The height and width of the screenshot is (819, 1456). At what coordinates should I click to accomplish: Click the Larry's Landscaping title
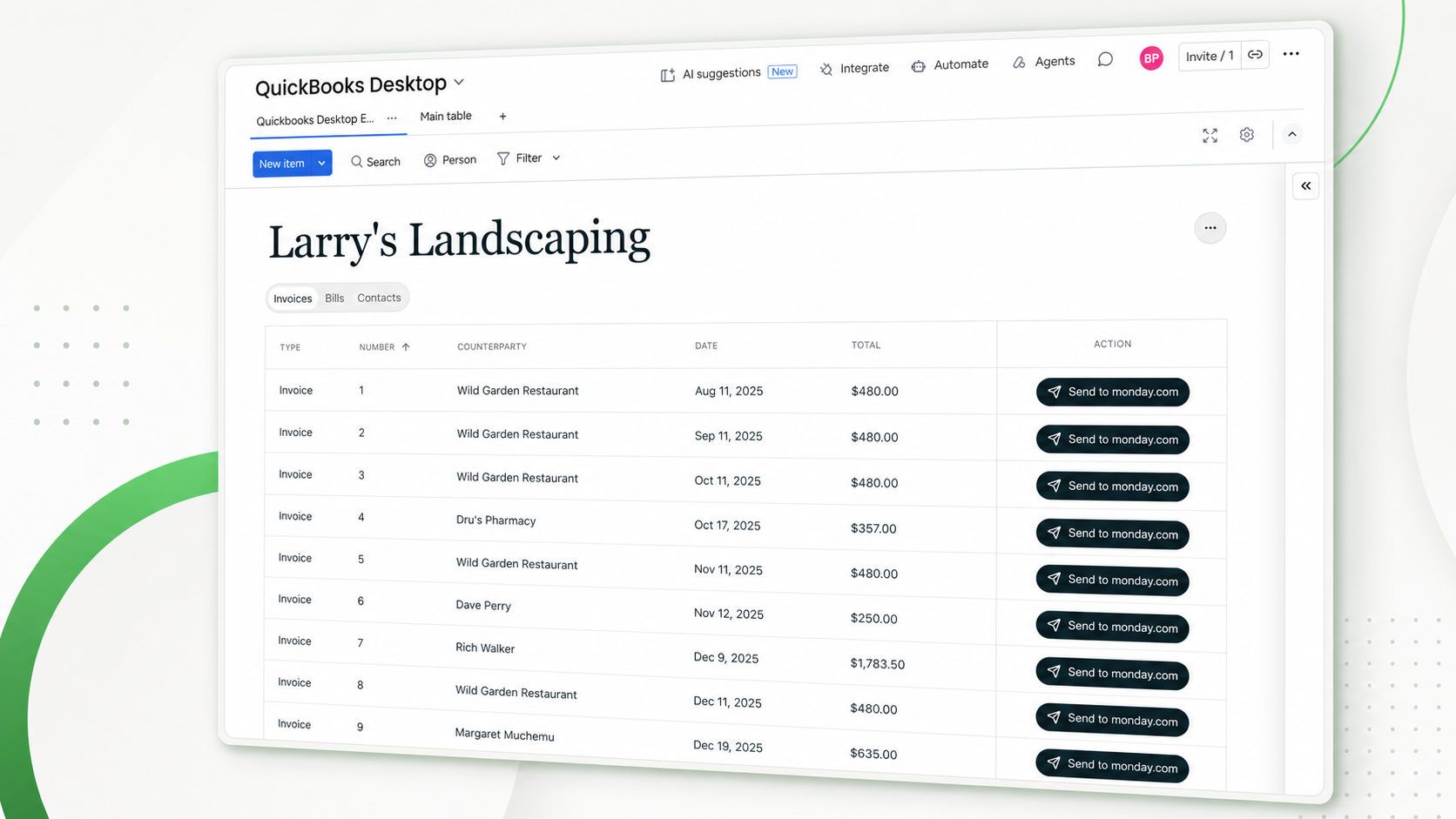tap(459, 240)
